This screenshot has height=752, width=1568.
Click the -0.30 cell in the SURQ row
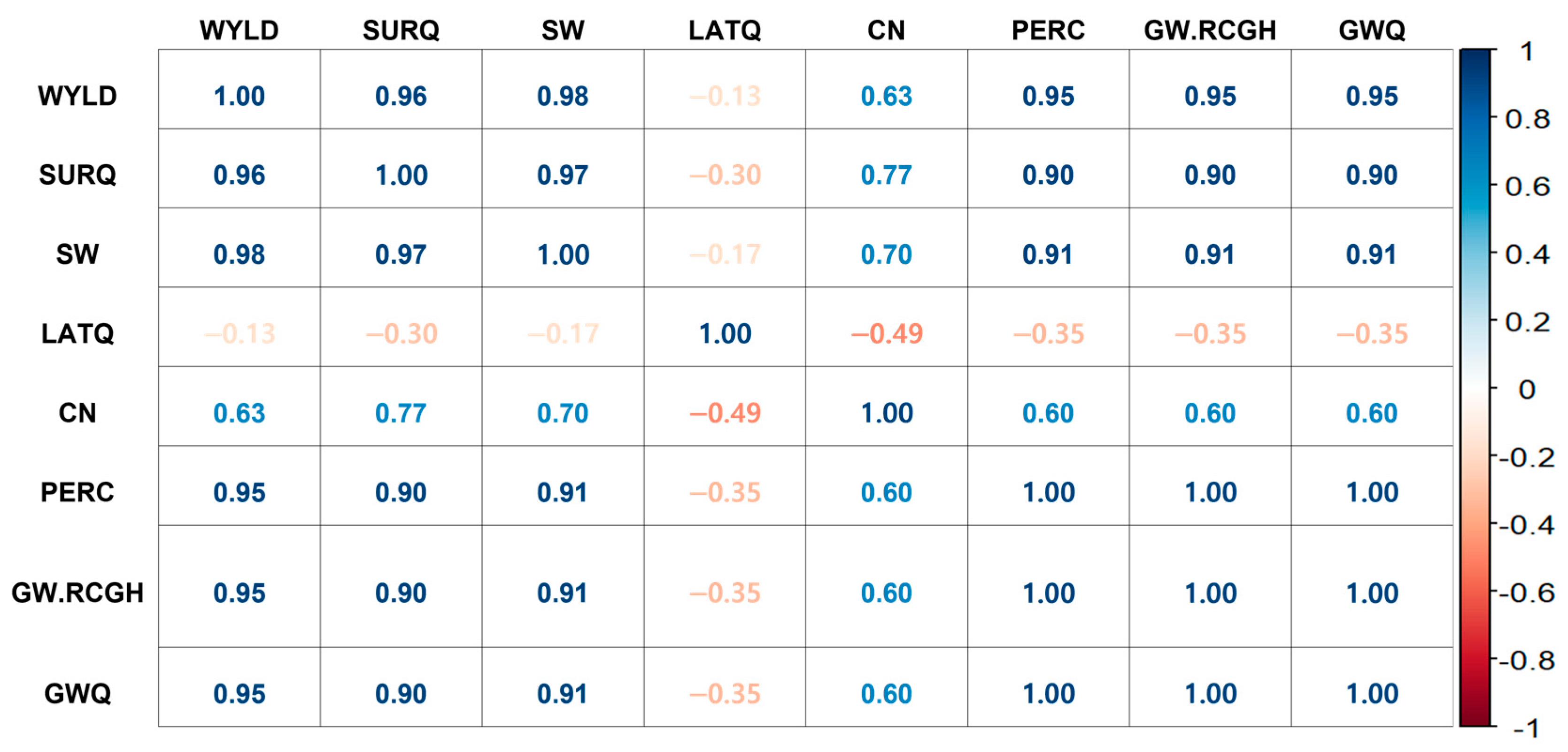pos(724,175)
